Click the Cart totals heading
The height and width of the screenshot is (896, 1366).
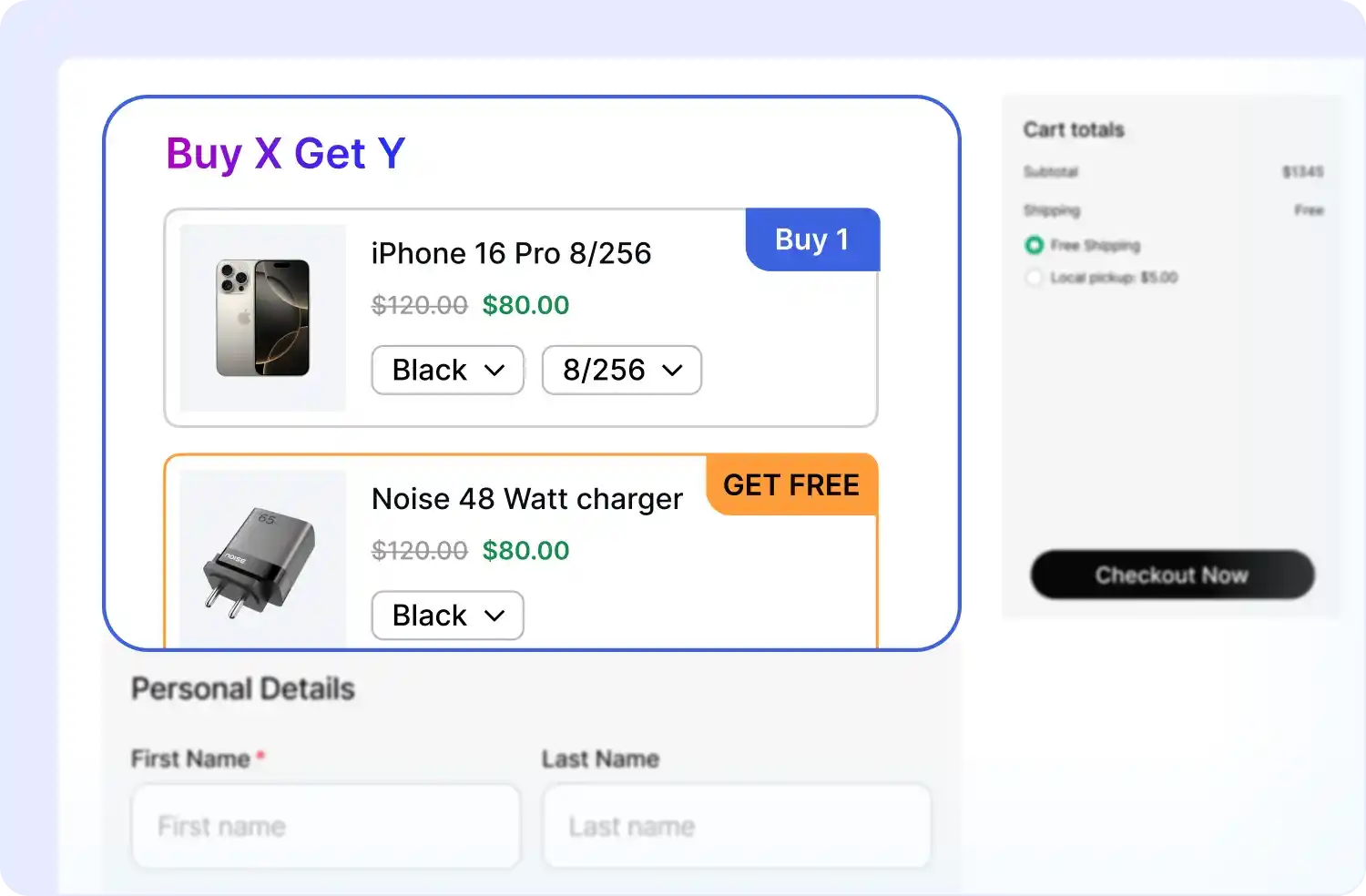coord(1074,129)
